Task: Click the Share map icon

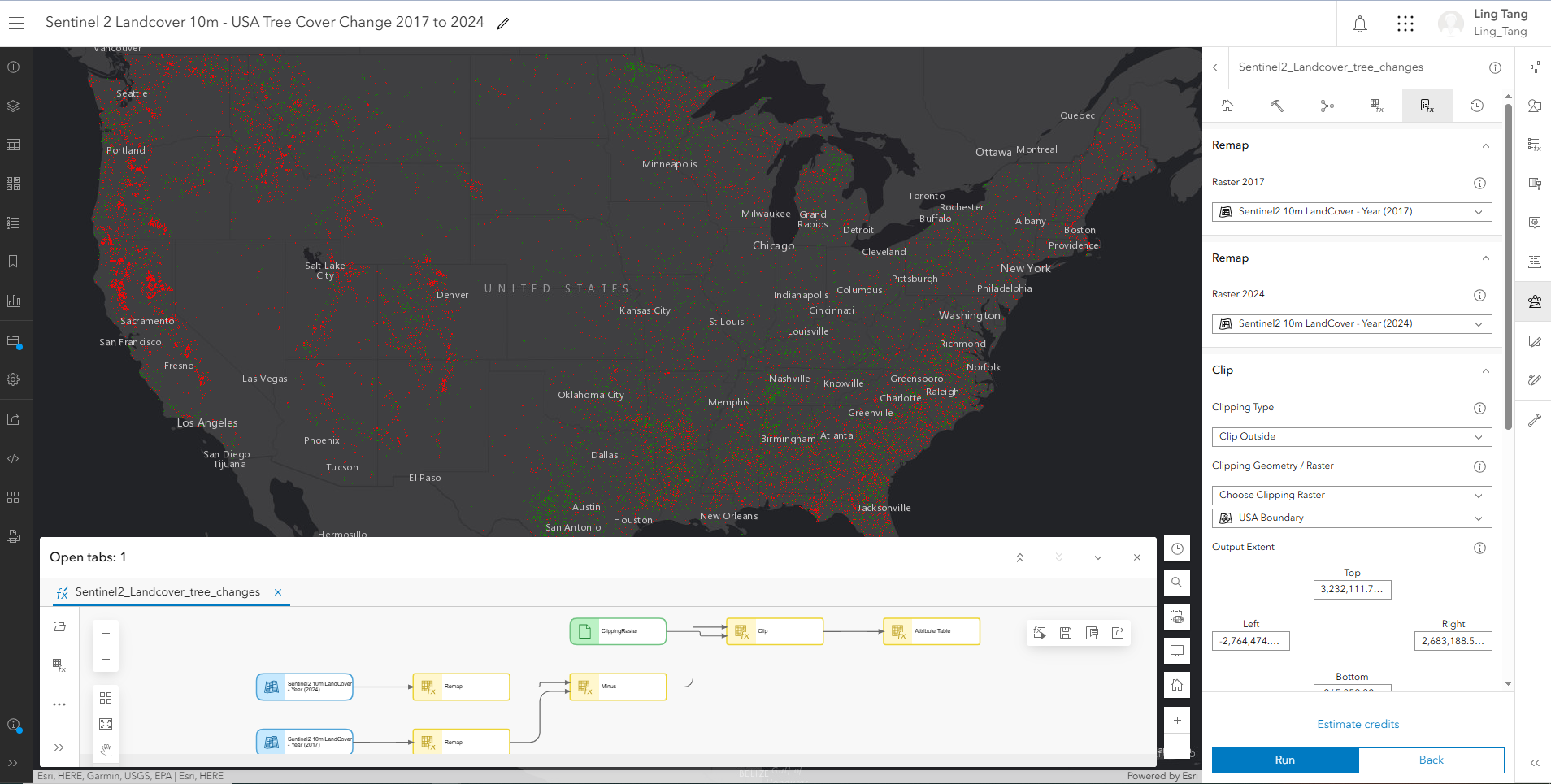Action: [x=13, y=419]
